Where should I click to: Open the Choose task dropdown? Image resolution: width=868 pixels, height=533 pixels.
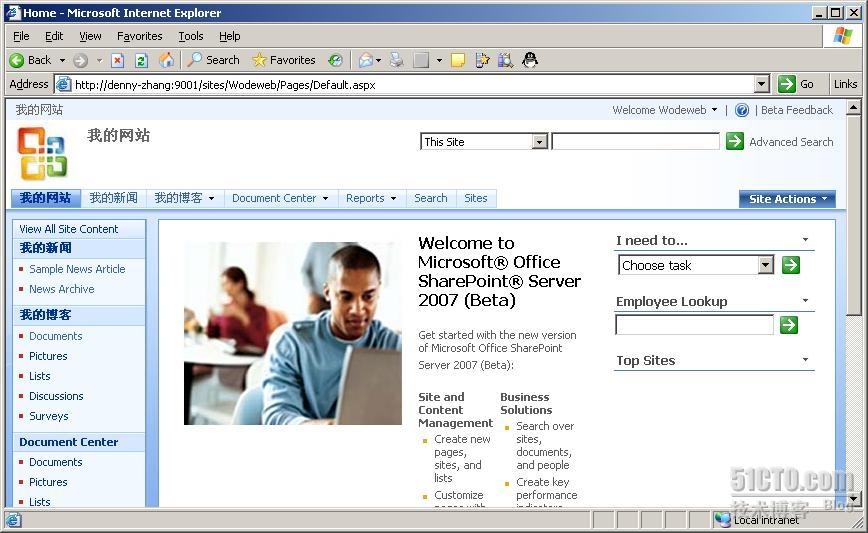click(x=766, y=265)
